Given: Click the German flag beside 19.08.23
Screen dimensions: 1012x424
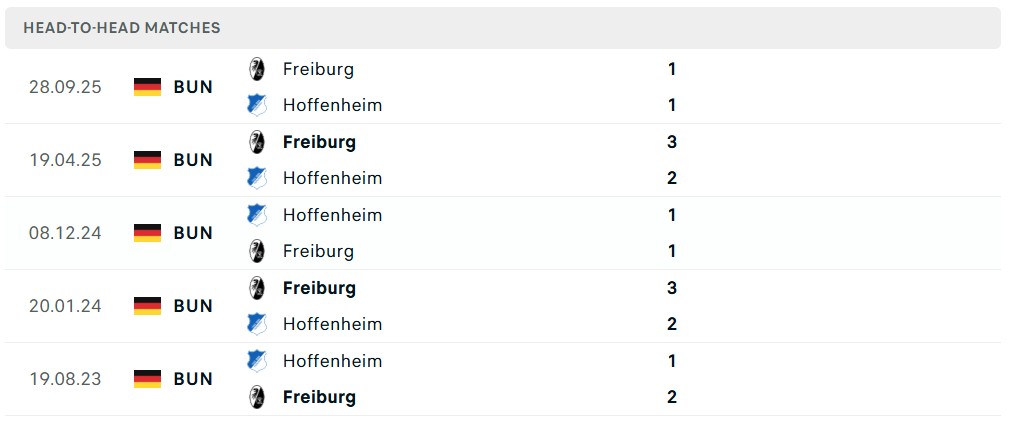Looking at the screenshot, I should coord(148,379).
